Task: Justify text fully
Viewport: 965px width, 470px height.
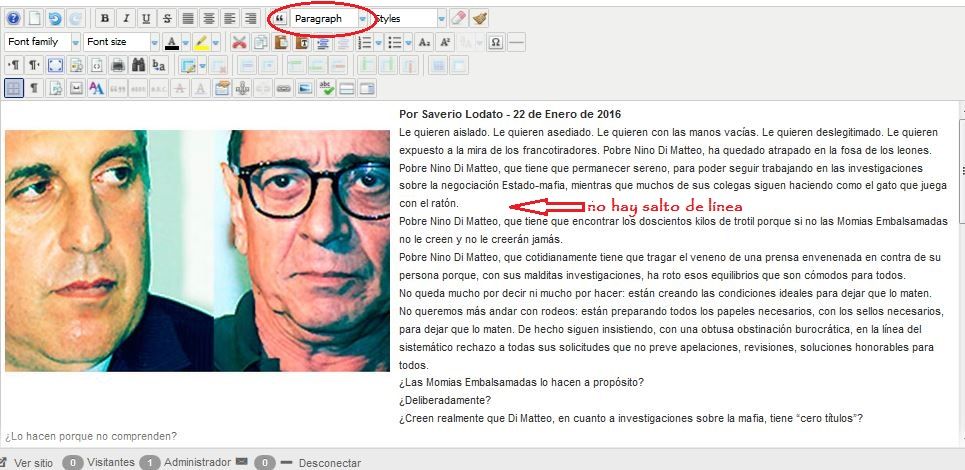Action: pos(188,18)
